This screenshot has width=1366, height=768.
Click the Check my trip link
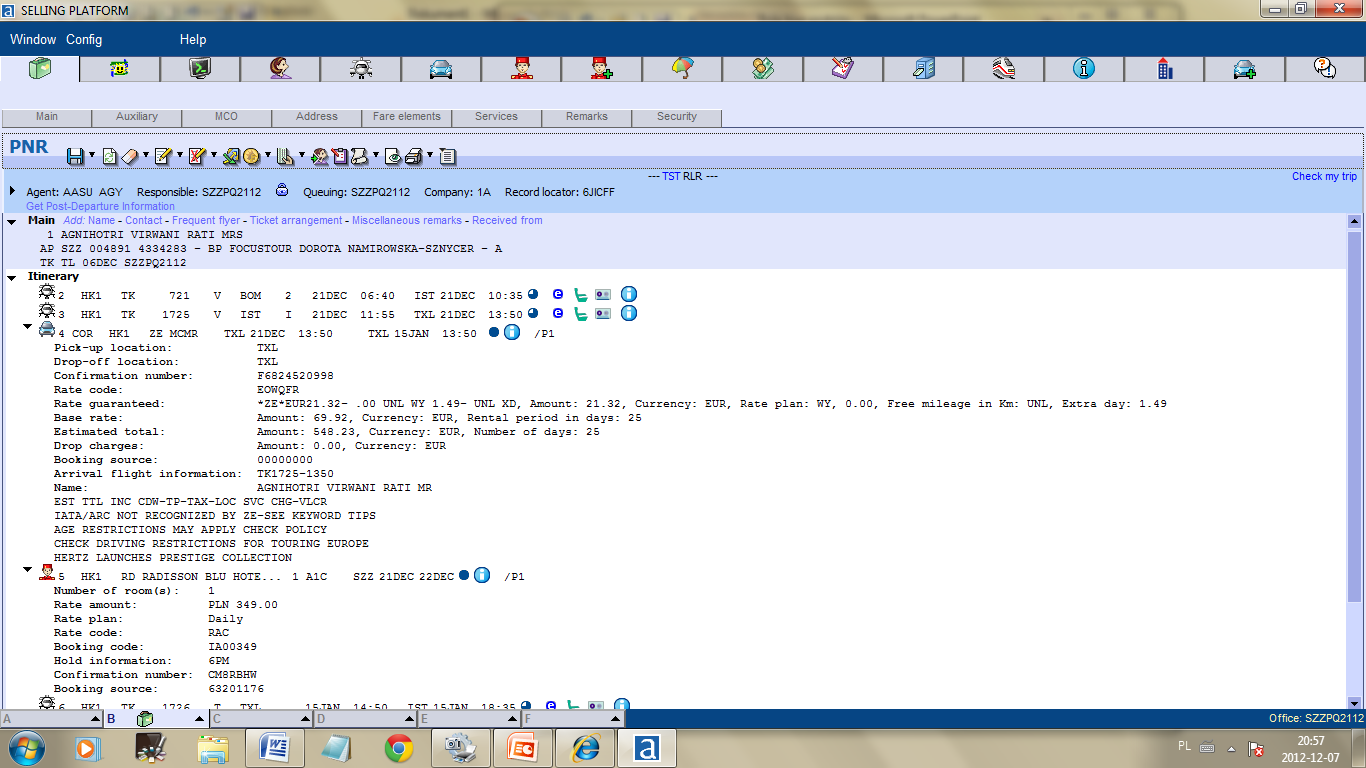point(1324,176)
